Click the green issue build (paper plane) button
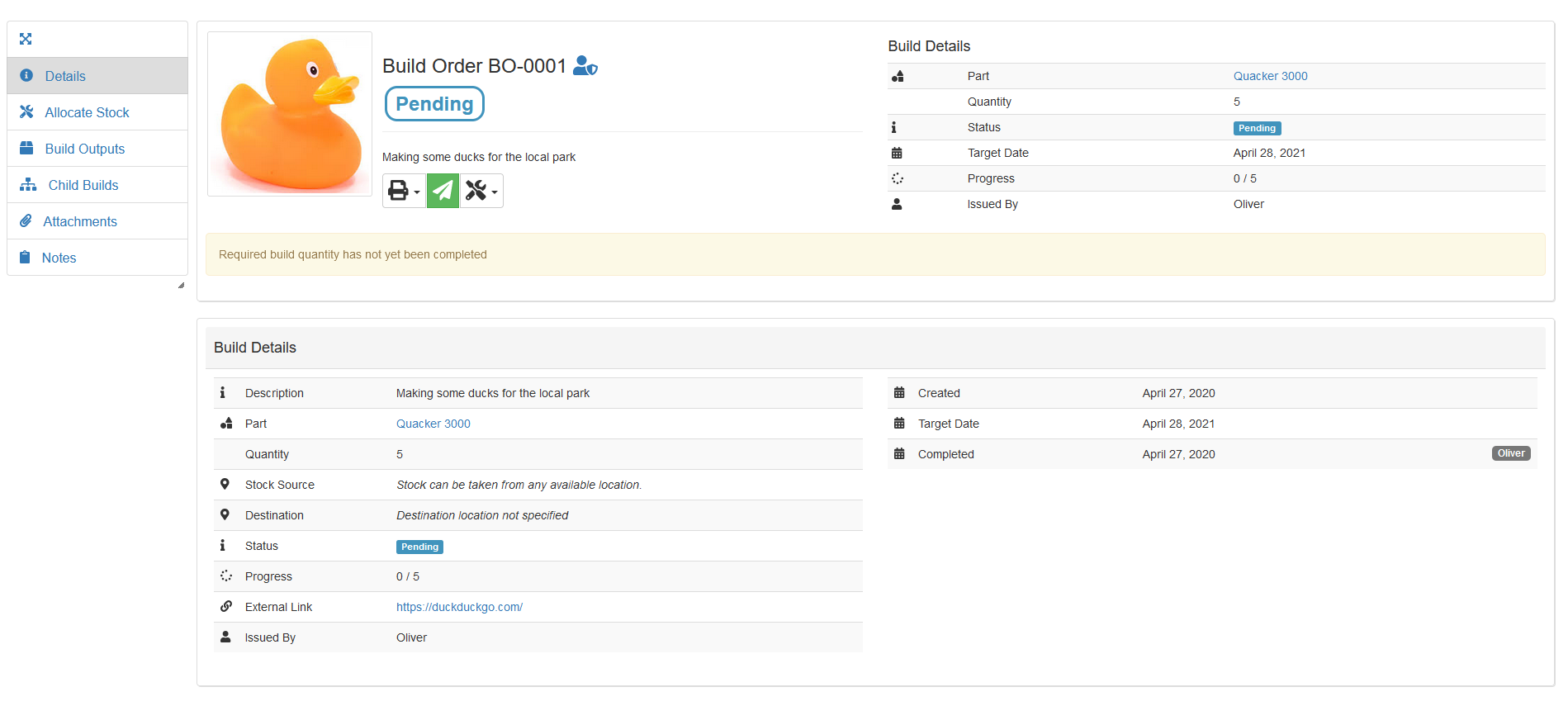The image size is (1568, 706). 443,191
